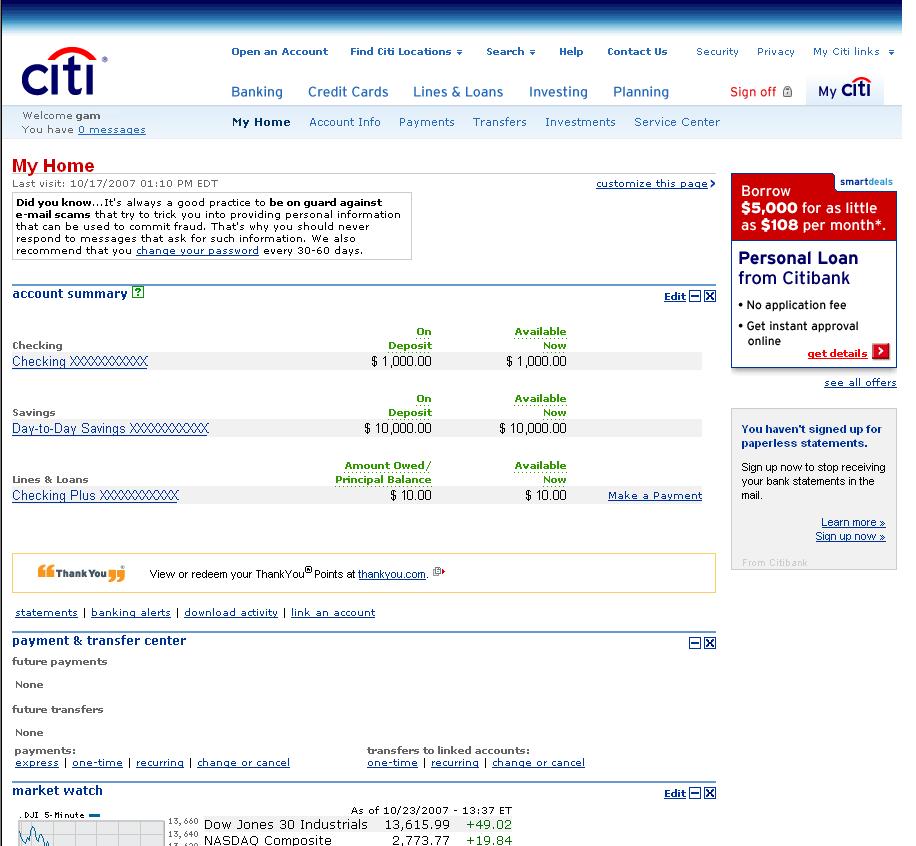Viewport: 916px width, 846px height.
Task: Open the statements link
Action: pyautogui.click(x=46, y=612)
